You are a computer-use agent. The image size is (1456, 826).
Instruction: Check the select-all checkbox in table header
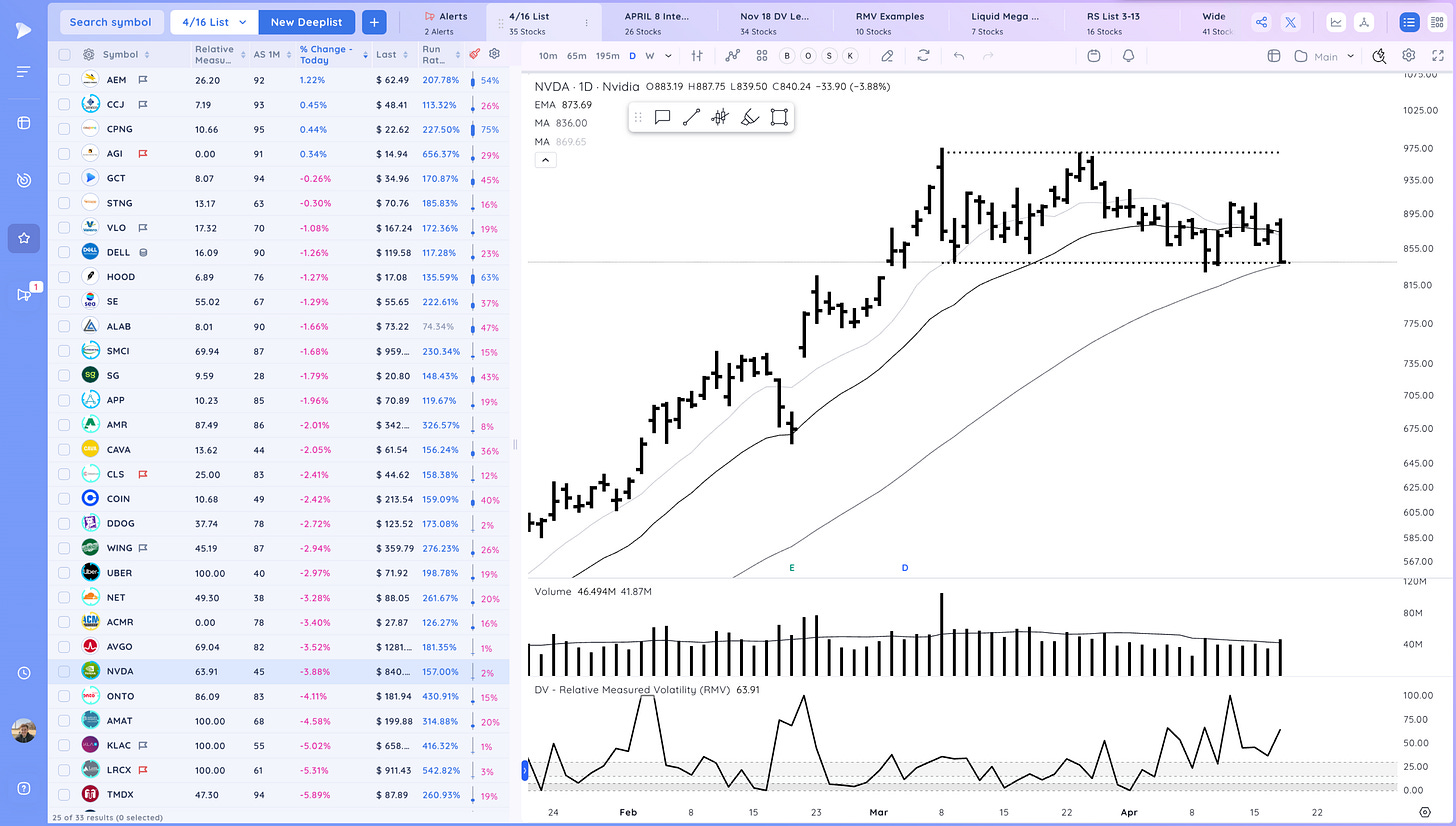[x=64, y=55]
